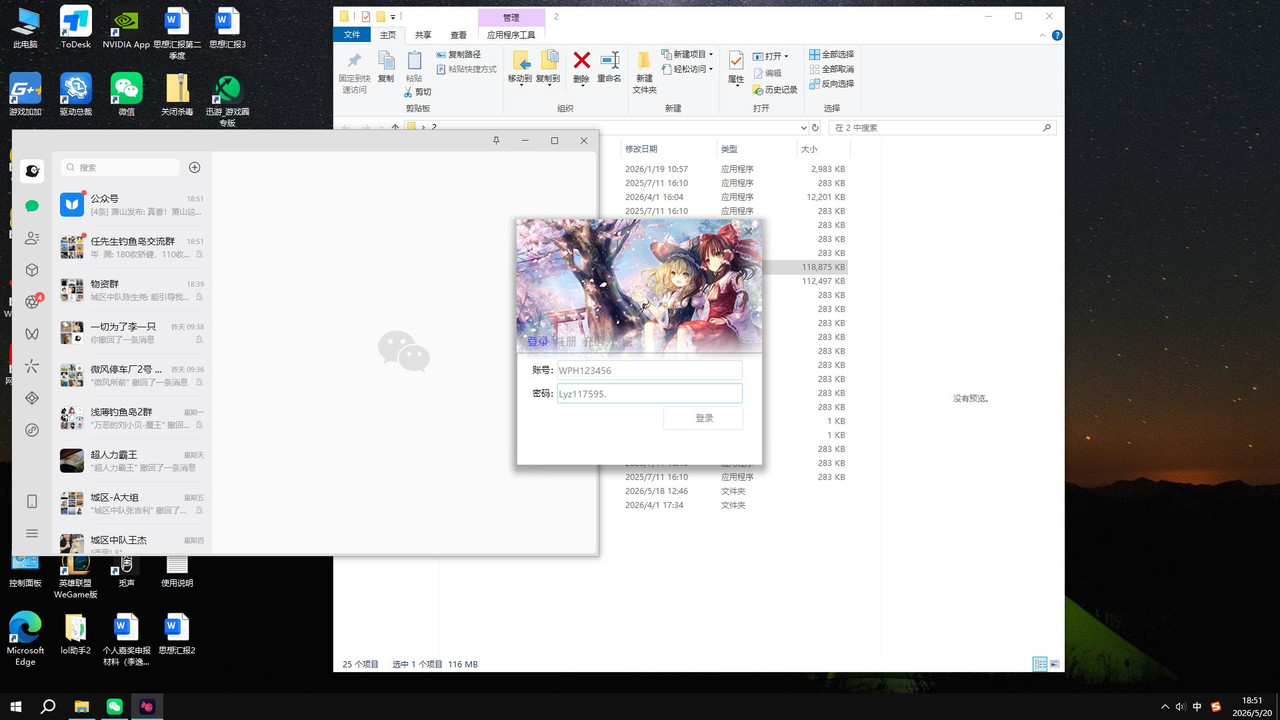Click the 密码 password input field

(649, 394)
